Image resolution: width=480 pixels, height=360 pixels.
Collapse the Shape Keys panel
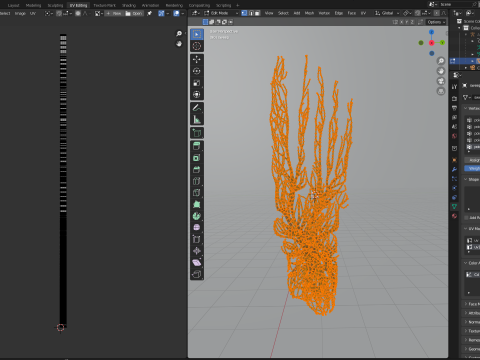[472, 179]
